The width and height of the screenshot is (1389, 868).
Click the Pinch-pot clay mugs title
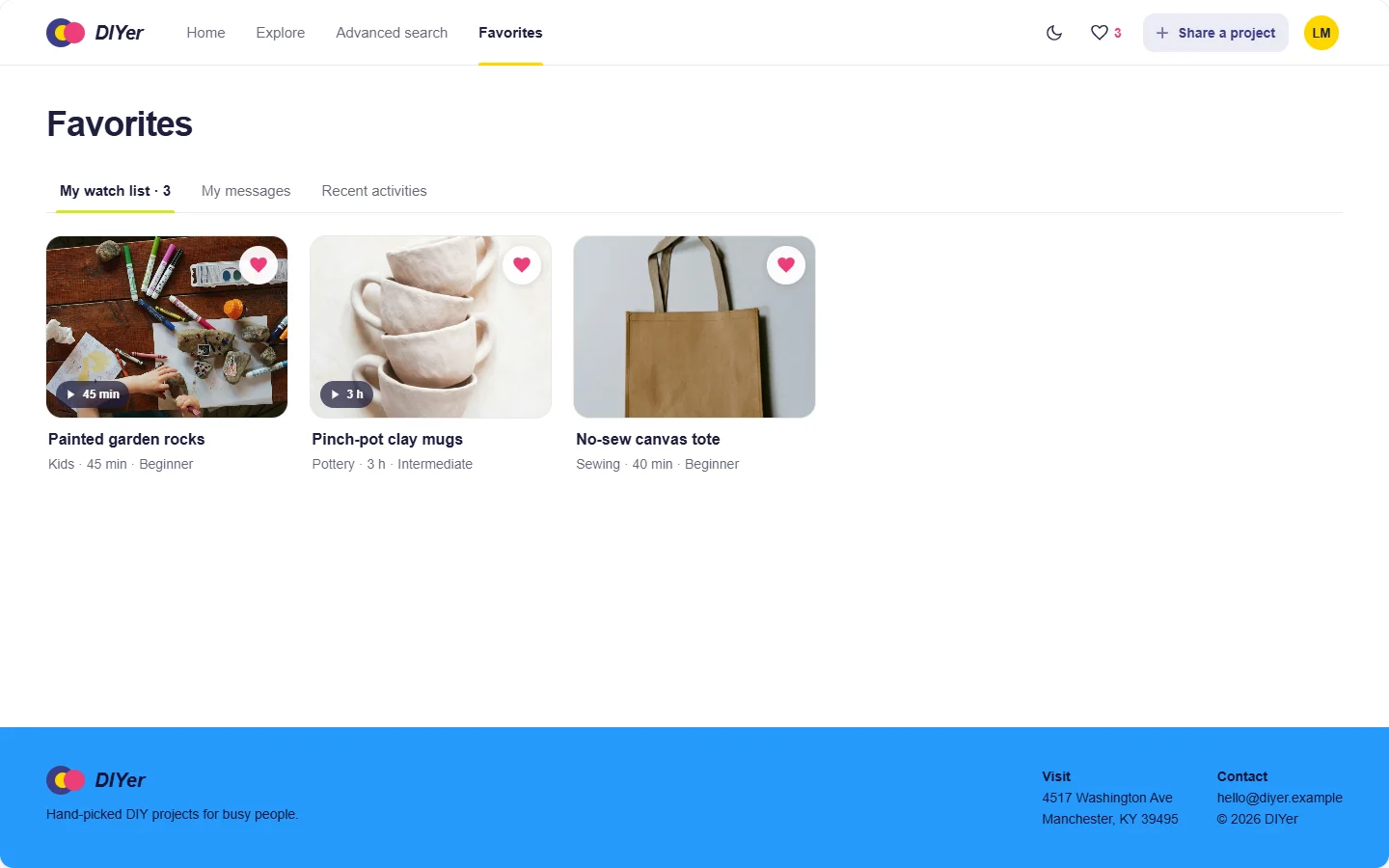[387, 439]
